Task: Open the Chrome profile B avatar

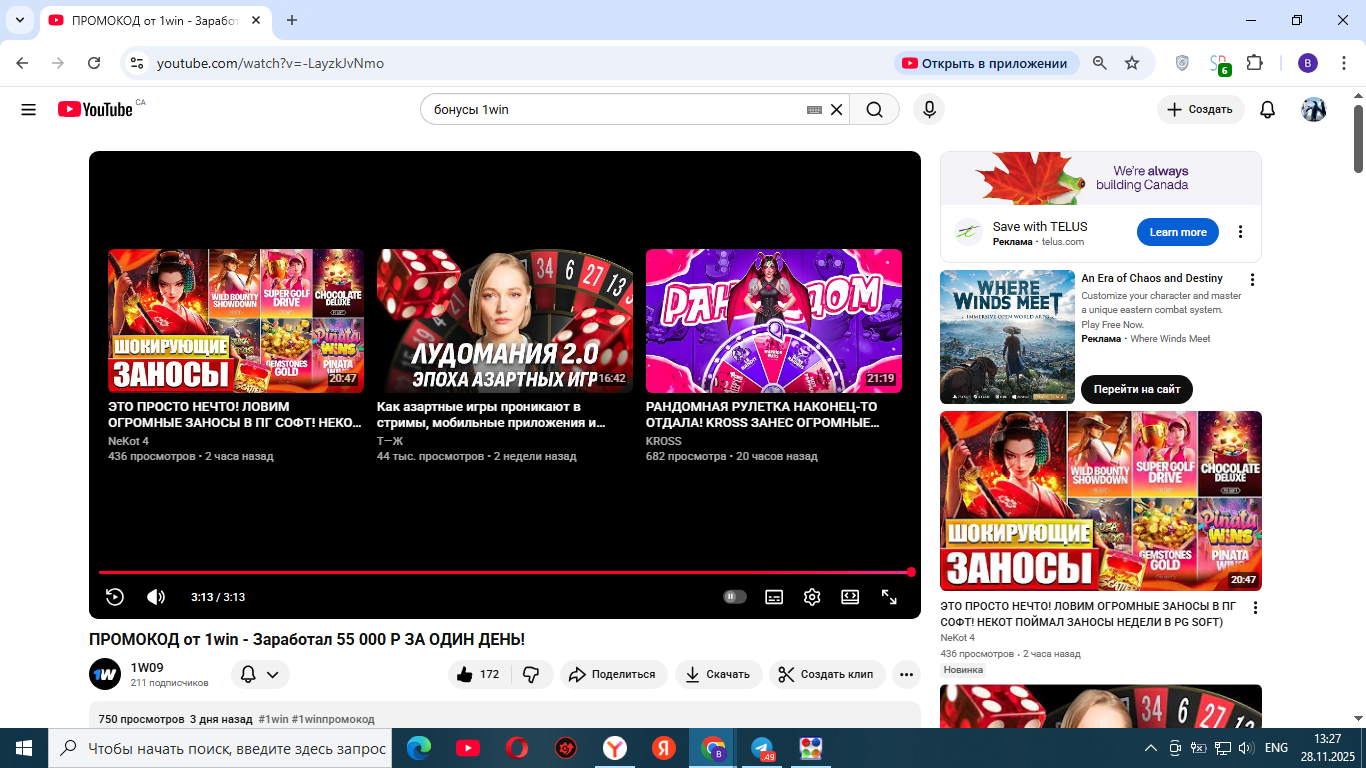Action: [1308, 63]
